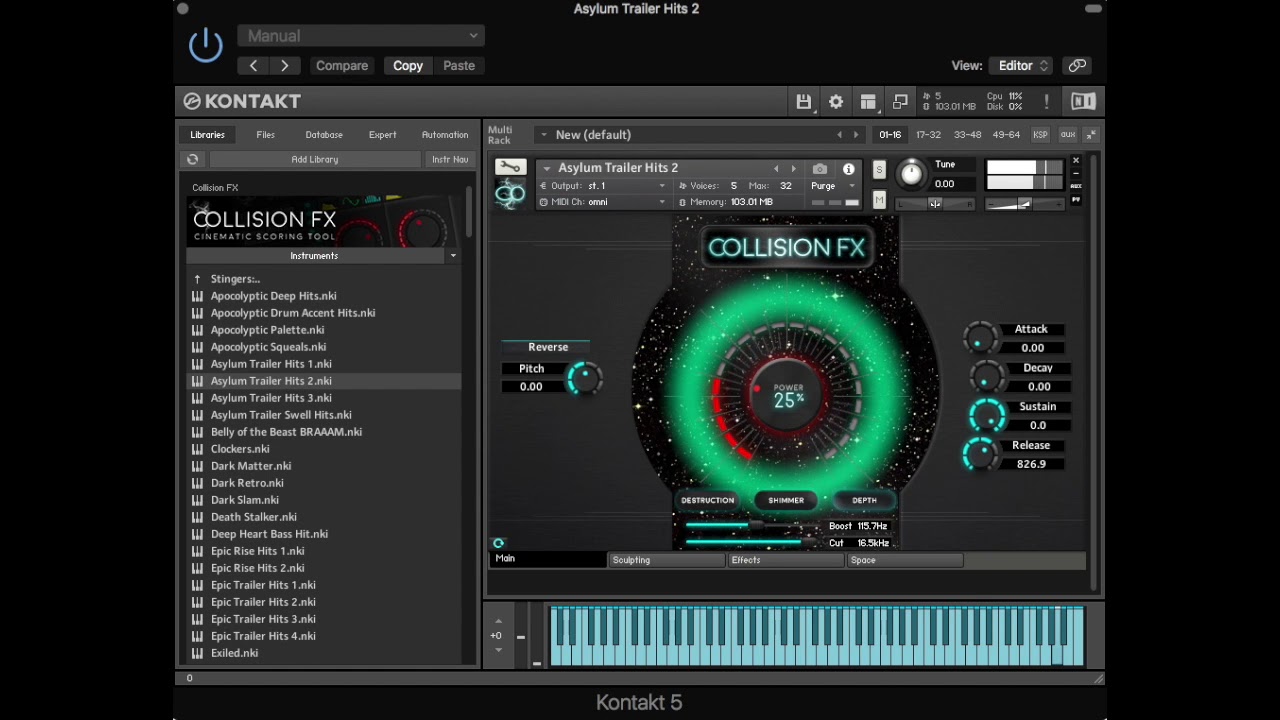
Task: Click the DESTRUCTION button
Action: [708, 500]
